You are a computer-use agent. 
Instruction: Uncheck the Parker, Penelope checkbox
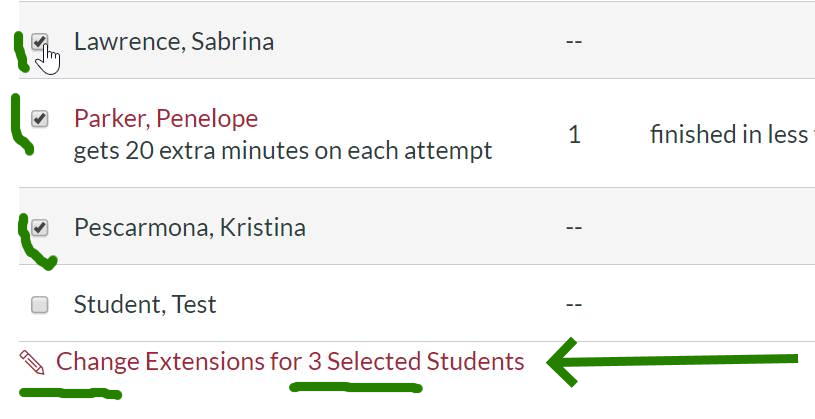click(40, 119)
